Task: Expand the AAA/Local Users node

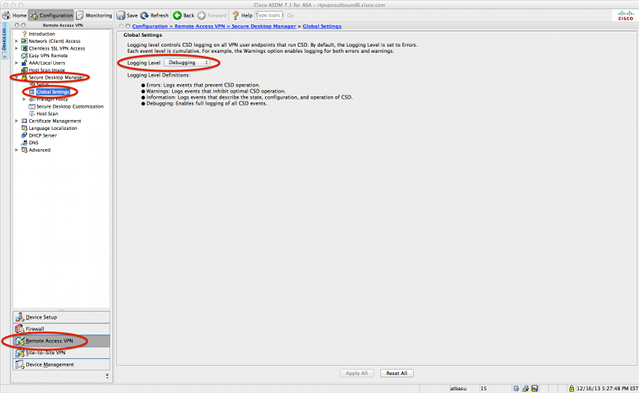Action: click(x=16, y=63)
